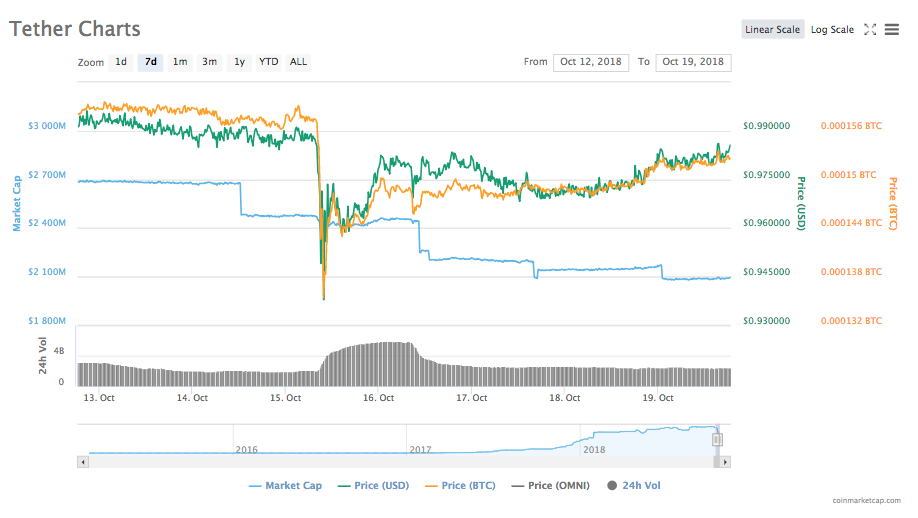Toggle 24h Vol series in legend
This screenshot has height=518, width=918.
click(634, 485)
